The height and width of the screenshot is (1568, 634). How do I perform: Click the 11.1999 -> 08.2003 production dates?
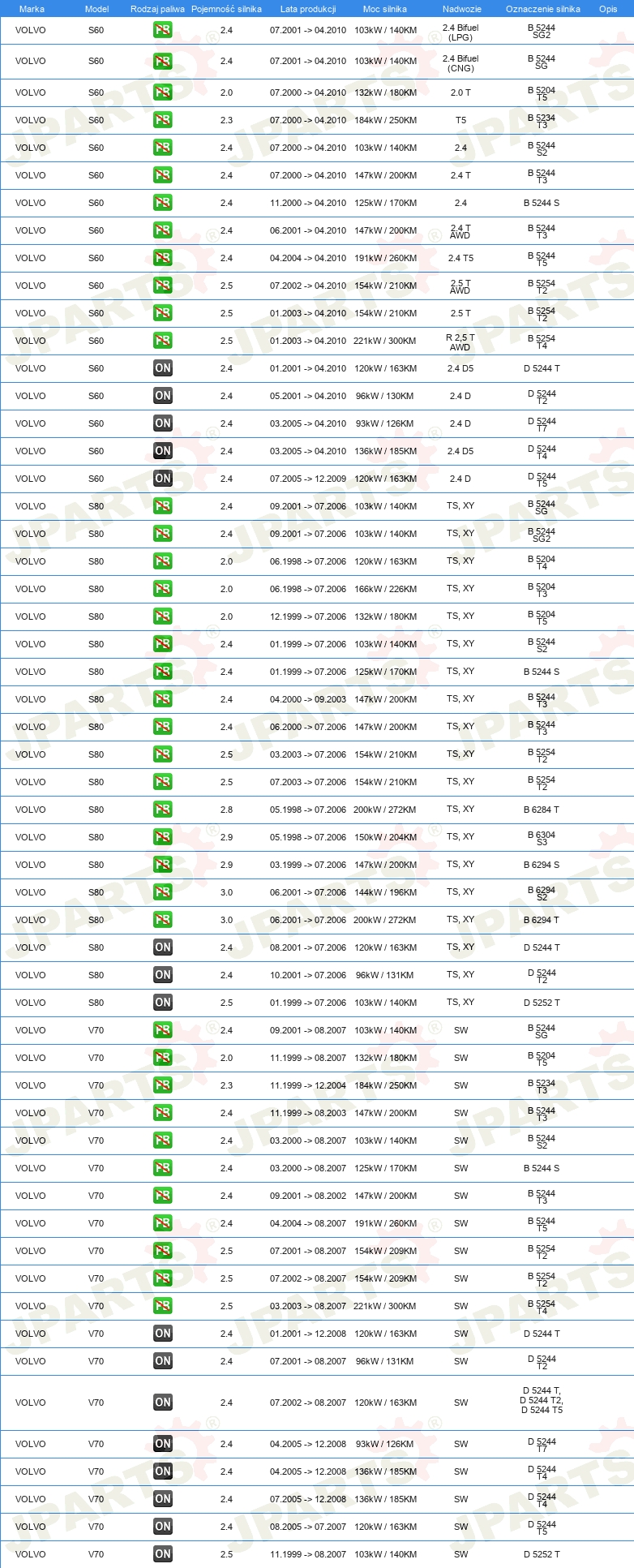click(x=308, y=1113)
